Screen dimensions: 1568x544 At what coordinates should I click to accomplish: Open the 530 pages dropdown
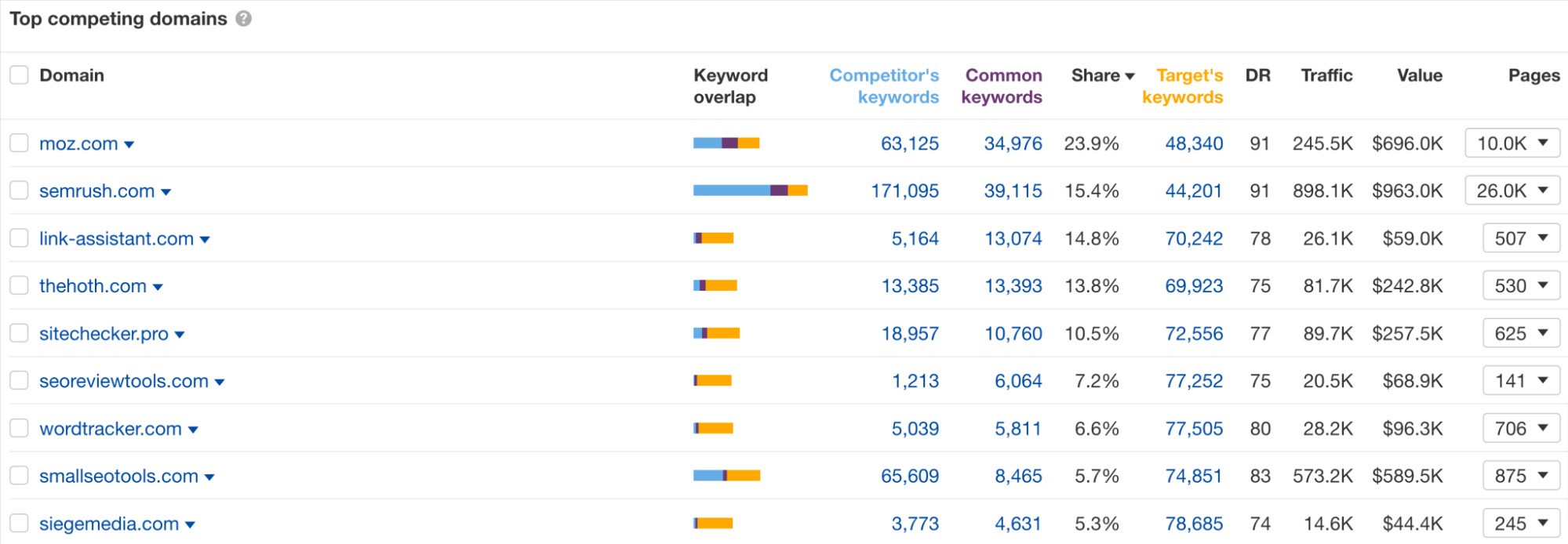(x=1521, y=286)
